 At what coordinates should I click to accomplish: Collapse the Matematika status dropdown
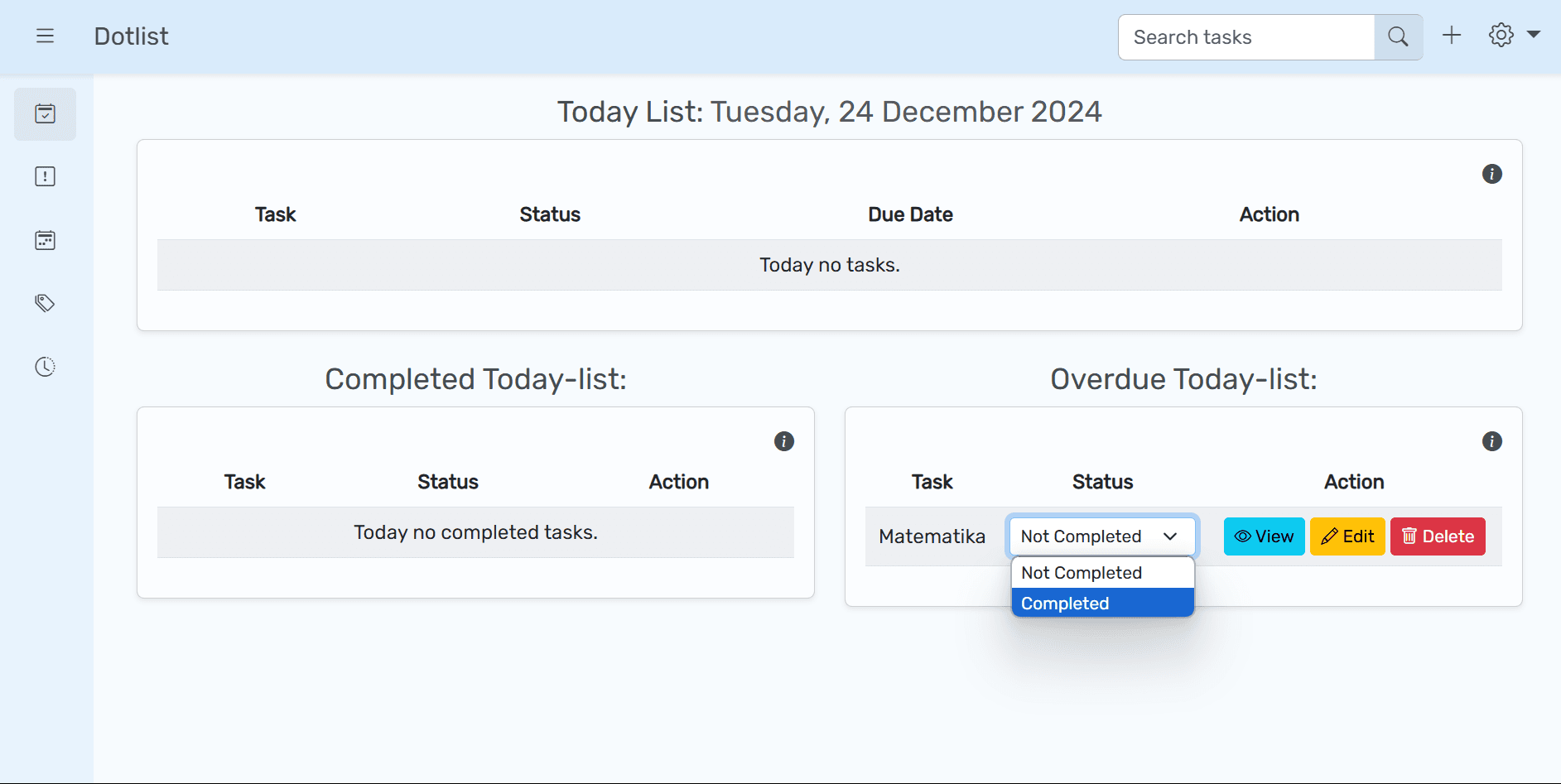[1102, 536]
